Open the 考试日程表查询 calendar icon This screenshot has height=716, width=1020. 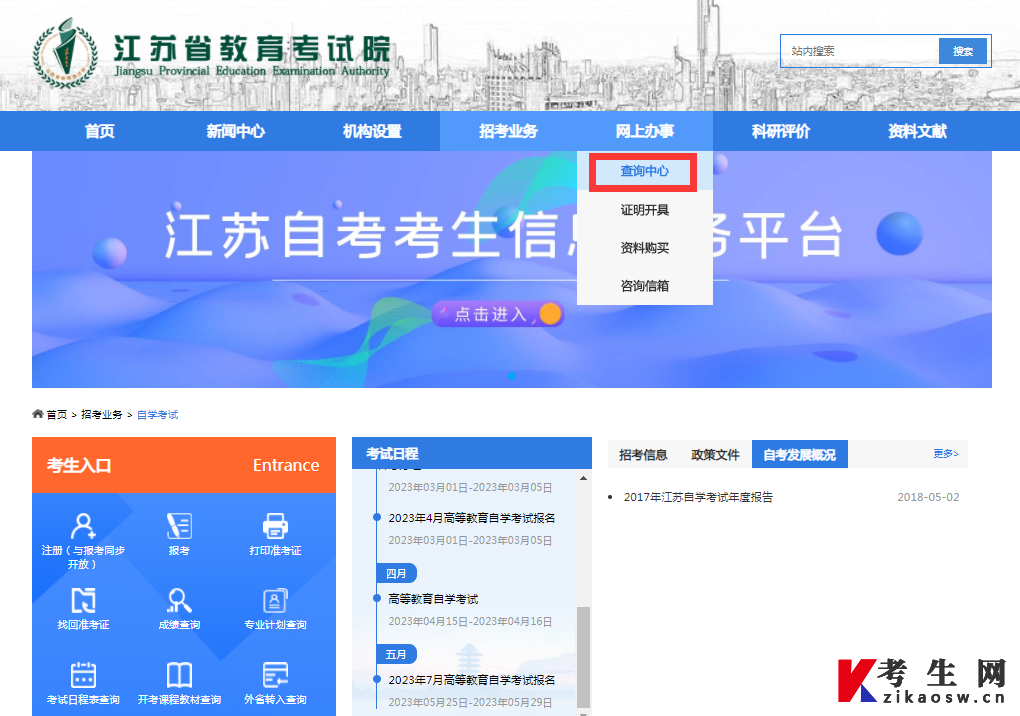(x=83, y=675)
